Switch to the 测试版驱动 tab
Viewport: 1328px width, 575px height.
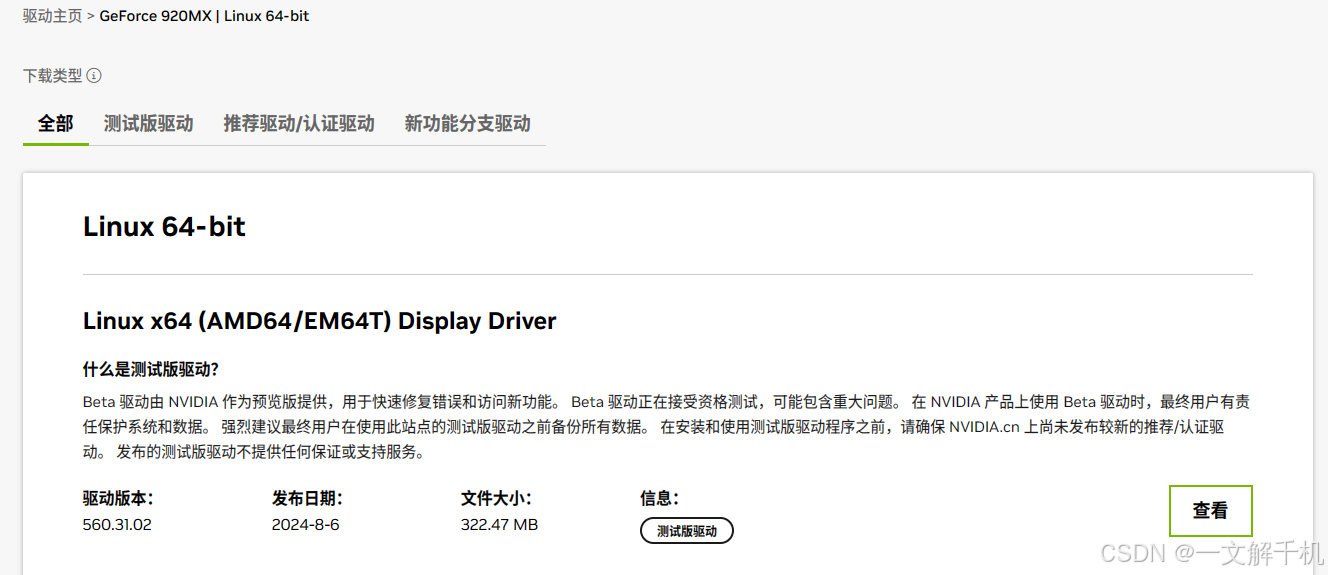click(x=148, y=124)
